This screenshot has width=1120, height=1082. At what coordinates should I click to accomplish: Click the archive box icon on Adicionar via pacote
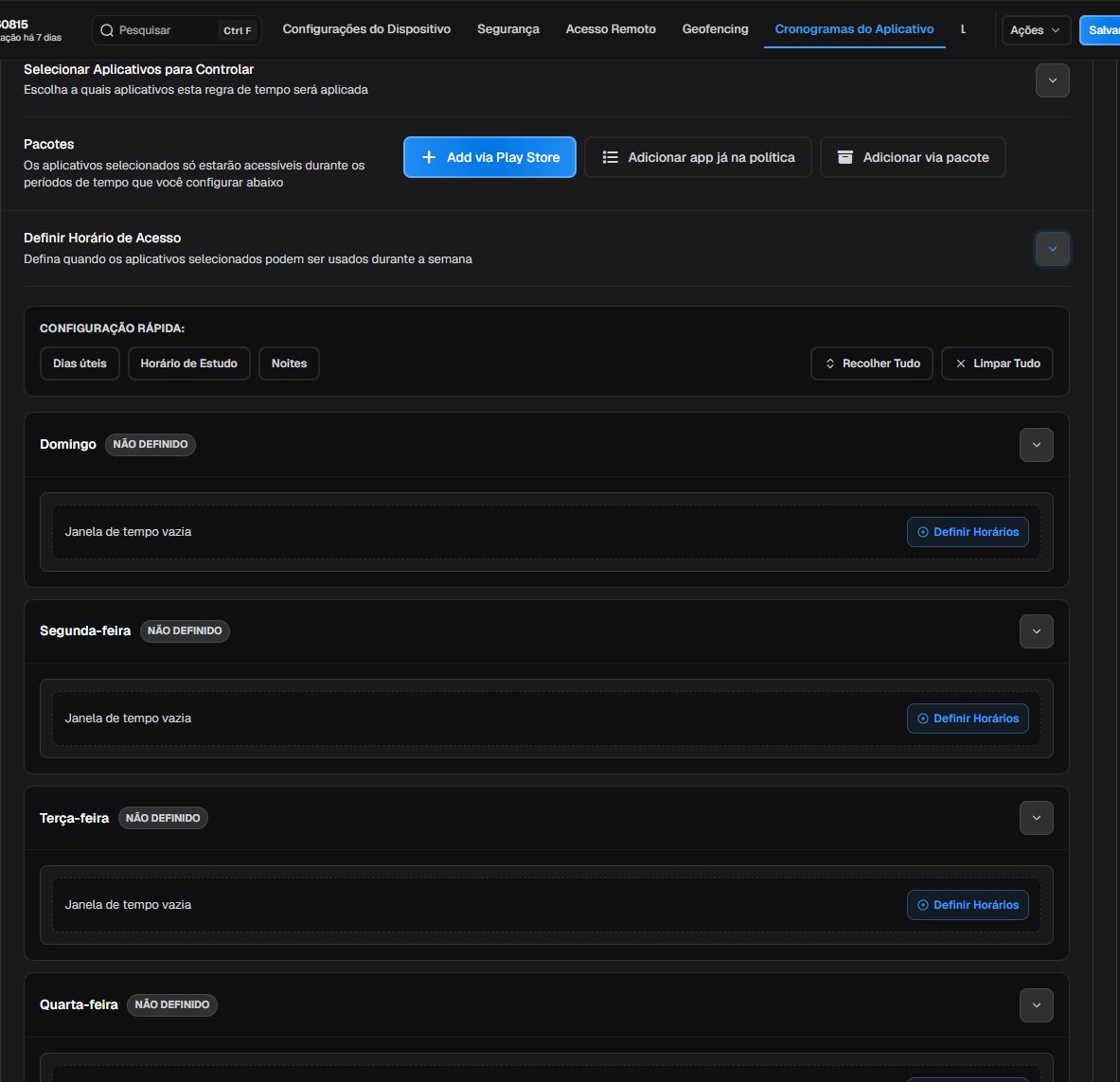(x=845, y=157)
